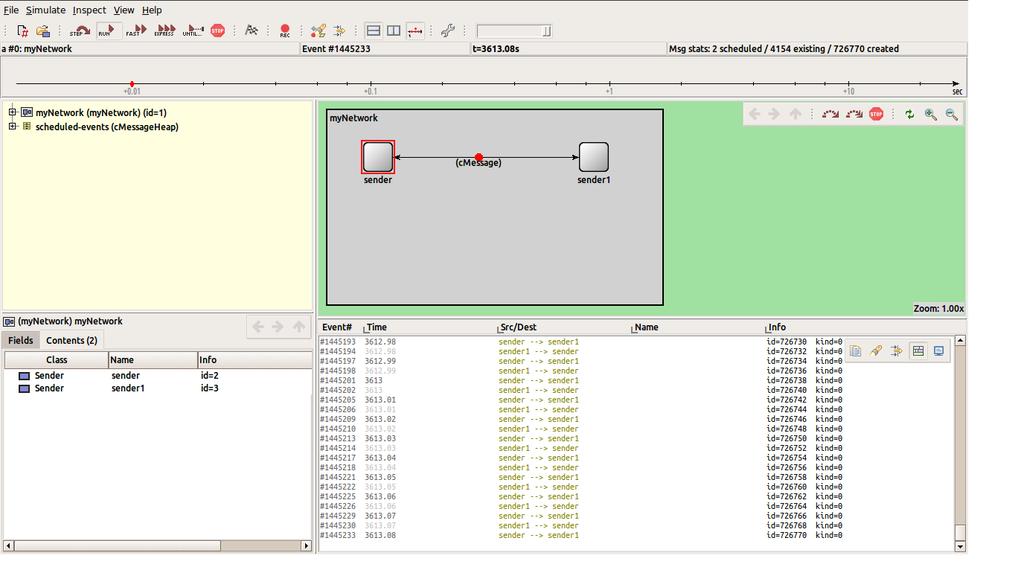Click the find/inspect objects icon
This screenshot has width=1024, height=570.
[318, 31]
